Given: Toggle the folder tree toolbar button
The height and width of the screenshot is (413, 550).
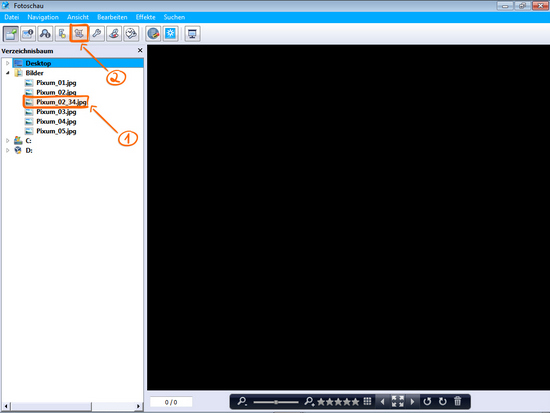Looking at the screenshot, I should [x=11, y=34].
